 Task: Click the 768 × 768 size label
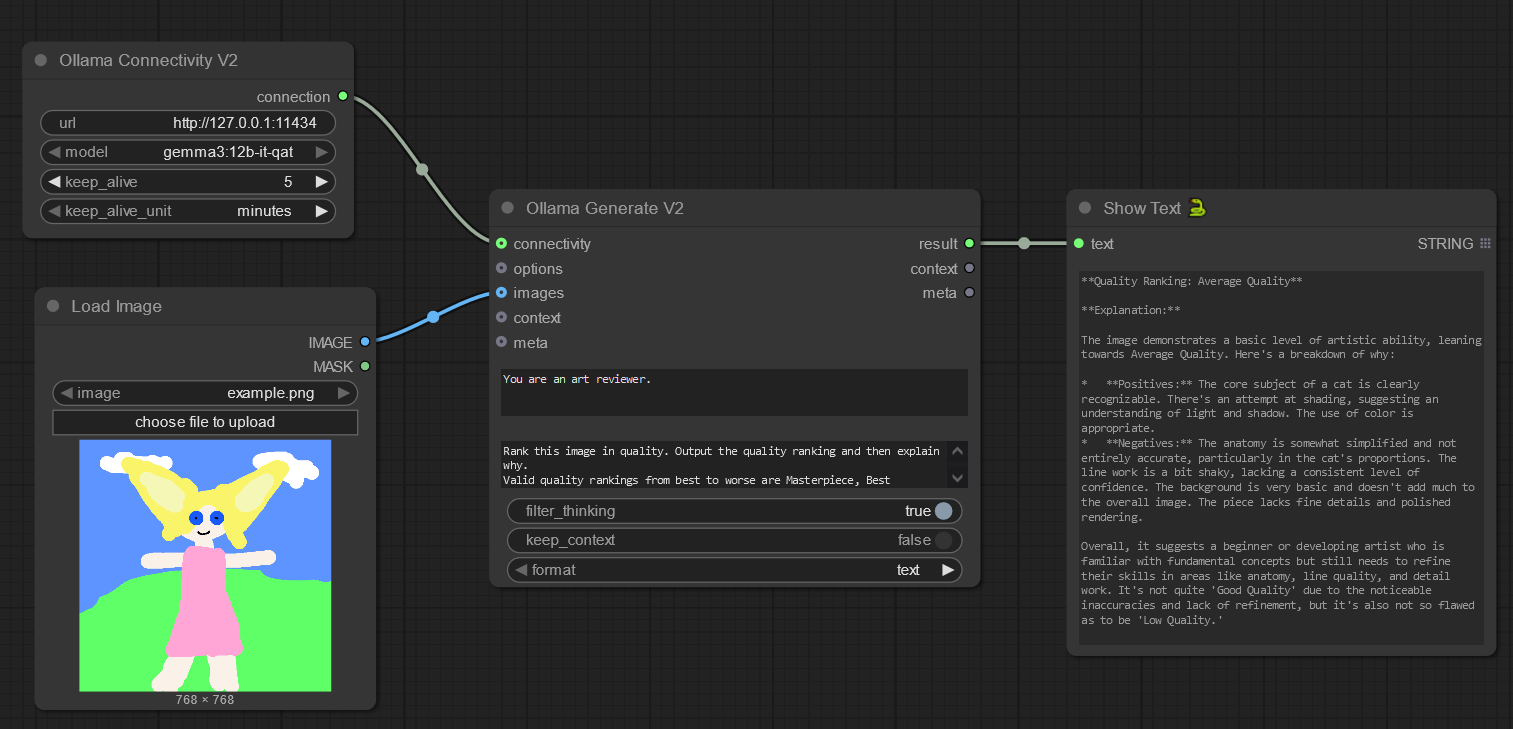pyautogui.click(x=205, y=700)
